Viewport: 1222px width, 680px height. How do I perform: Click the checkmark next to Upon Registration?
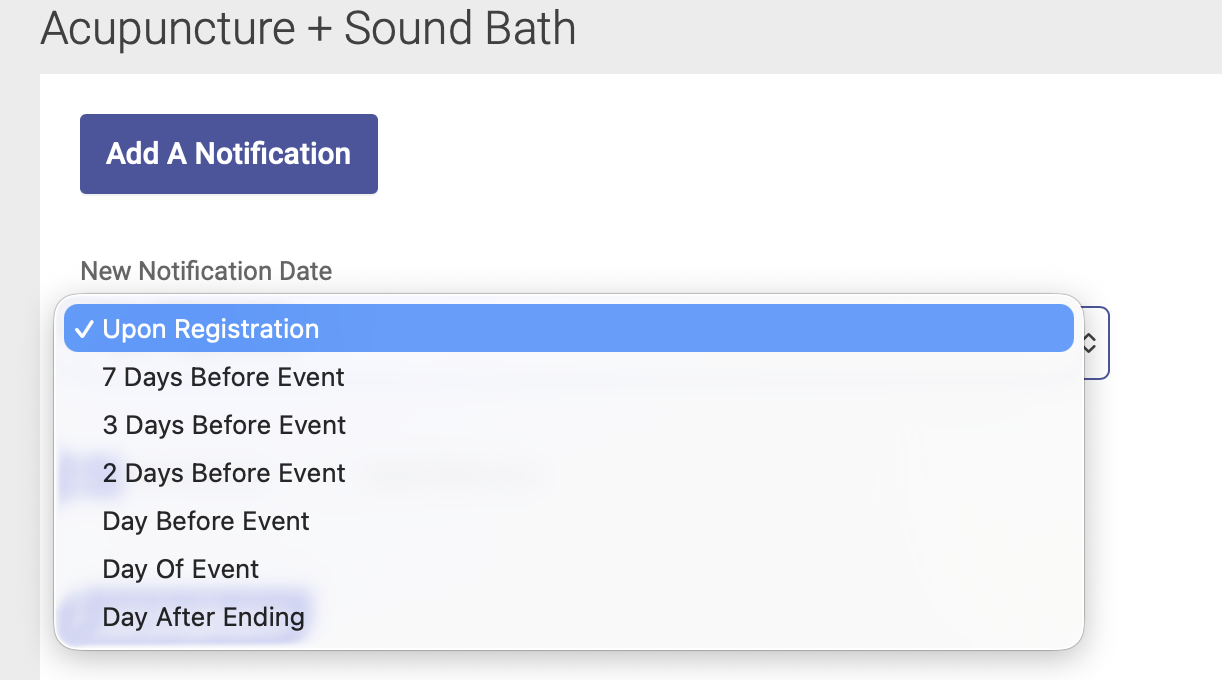click(84, 328)
